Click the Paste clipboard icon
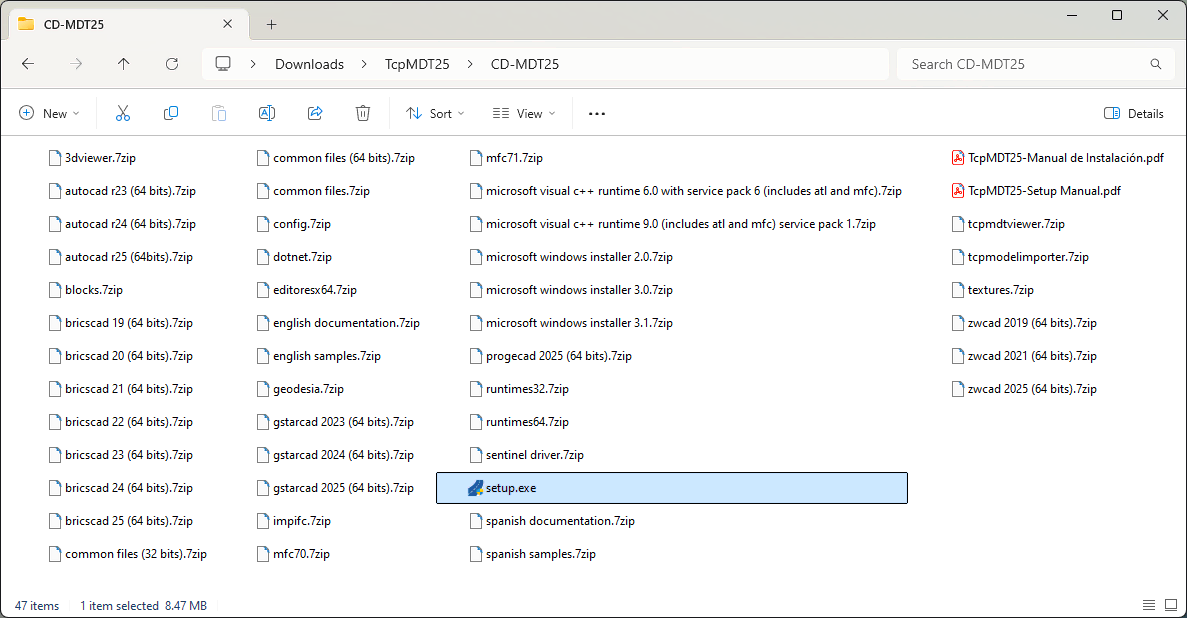Image resolution: width=1187 pixels, height=618 pixels. tap(219, 114)
